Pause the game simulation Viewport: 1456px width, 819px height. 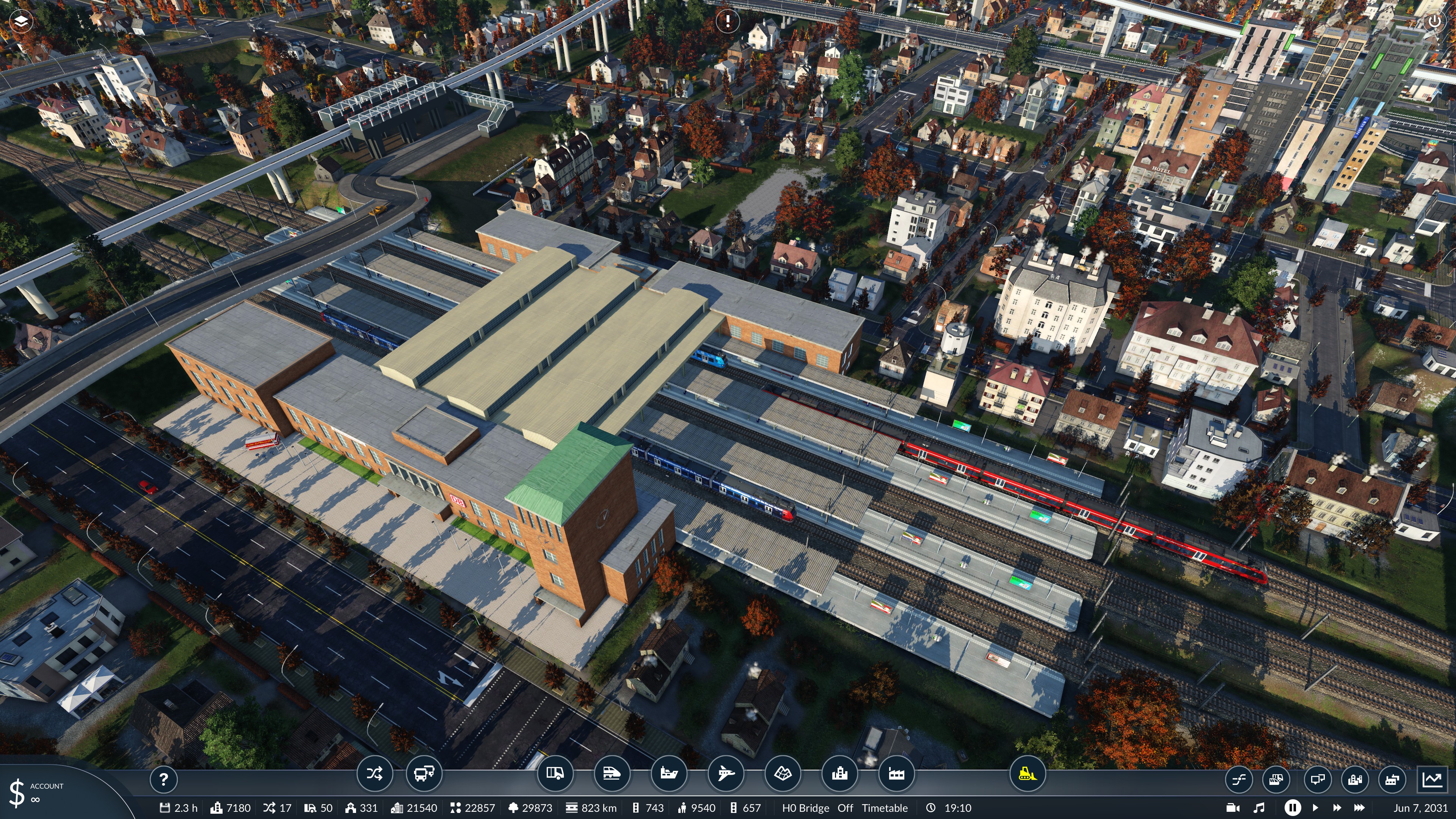pyautogui.click(x=1292, y=808)
